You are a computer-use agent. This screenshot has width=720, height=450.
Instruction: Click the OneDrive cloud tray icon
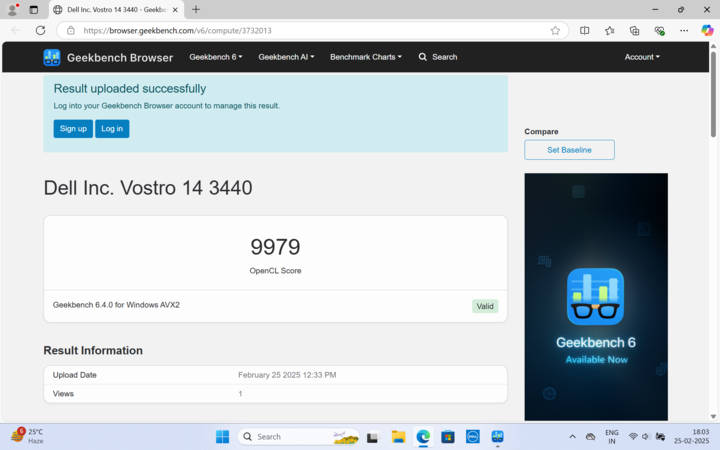(591, 436)
